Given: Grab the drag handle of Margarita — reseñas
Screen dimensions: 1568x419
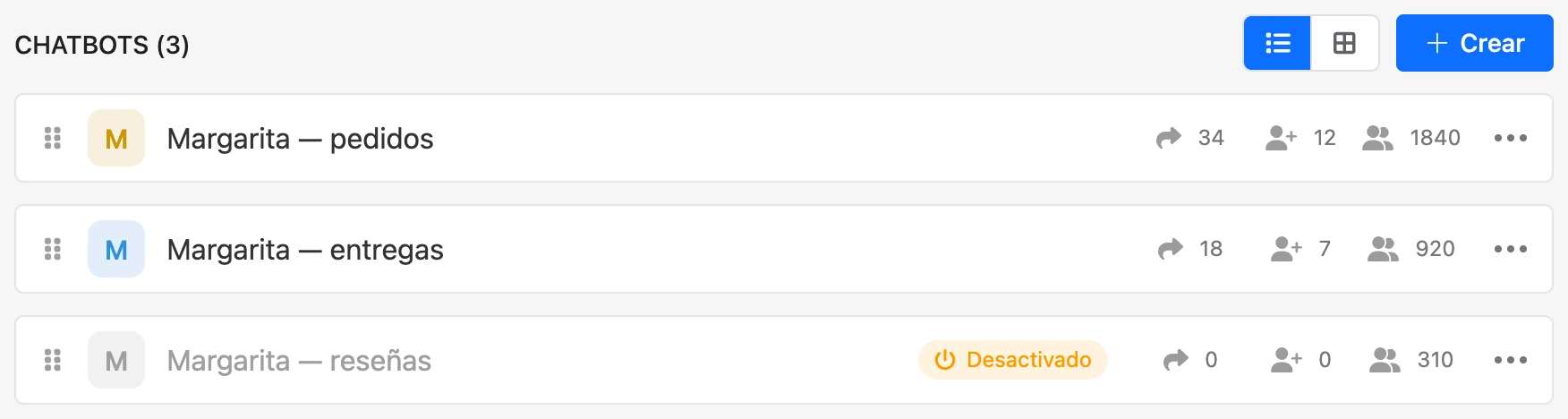Looking at the screenshot, I should (53, 360).
